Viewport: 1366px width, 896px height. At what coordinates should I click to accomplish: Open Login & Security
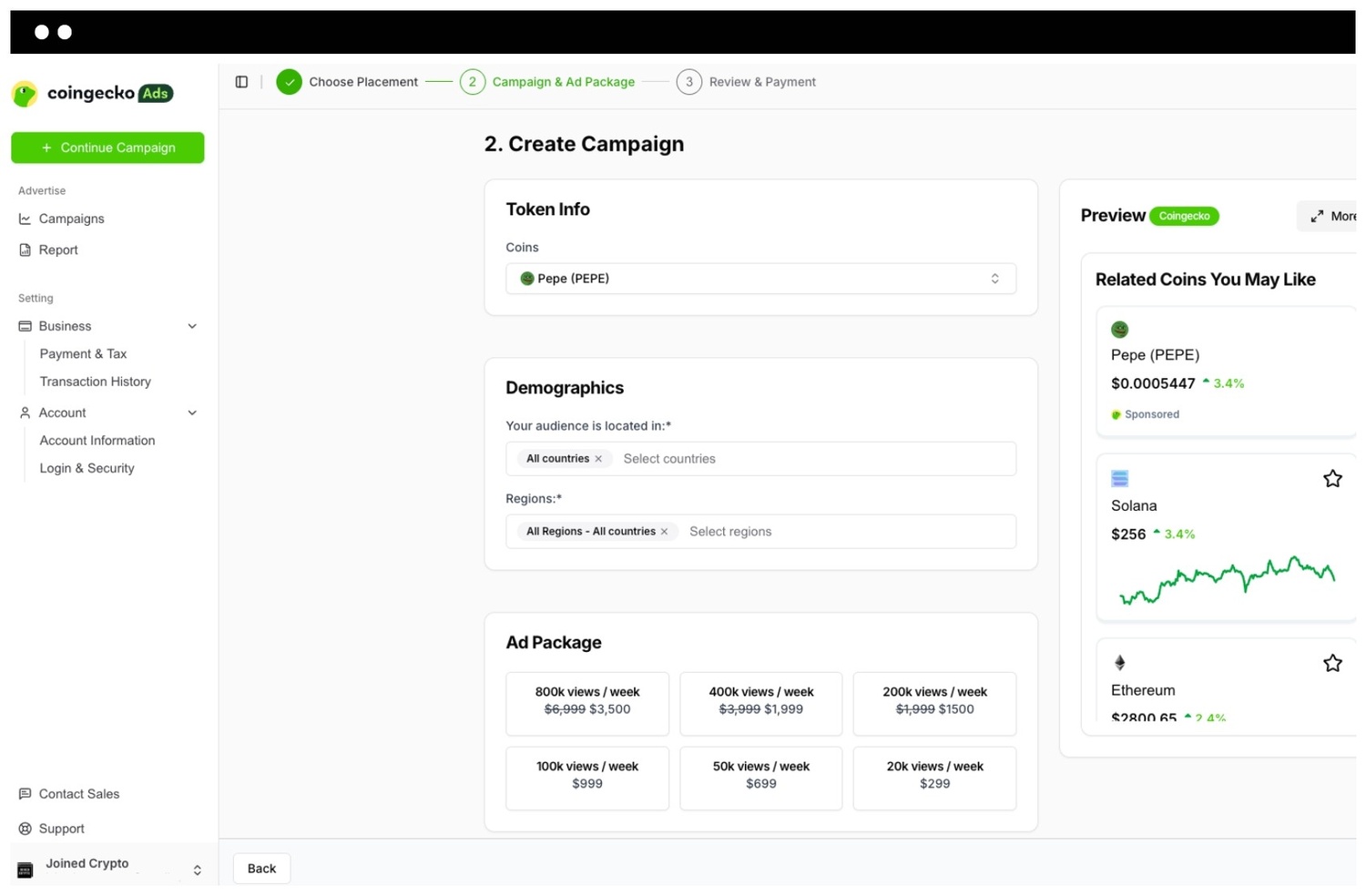click(87, 468)
